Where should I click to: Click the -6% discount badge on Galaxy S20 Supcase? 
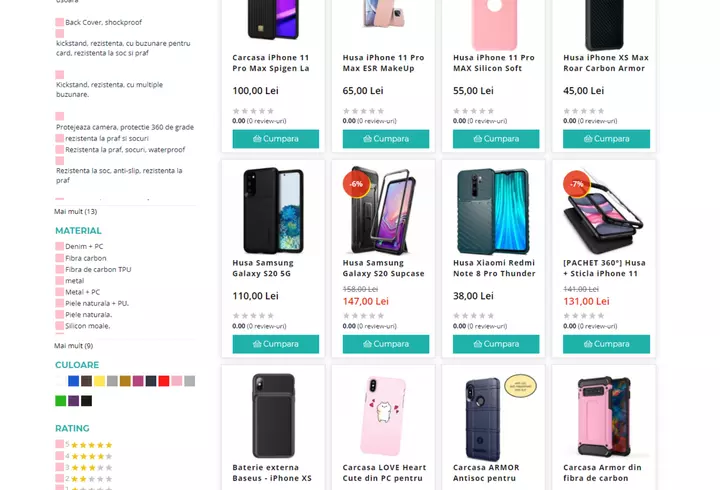(354, 185)
